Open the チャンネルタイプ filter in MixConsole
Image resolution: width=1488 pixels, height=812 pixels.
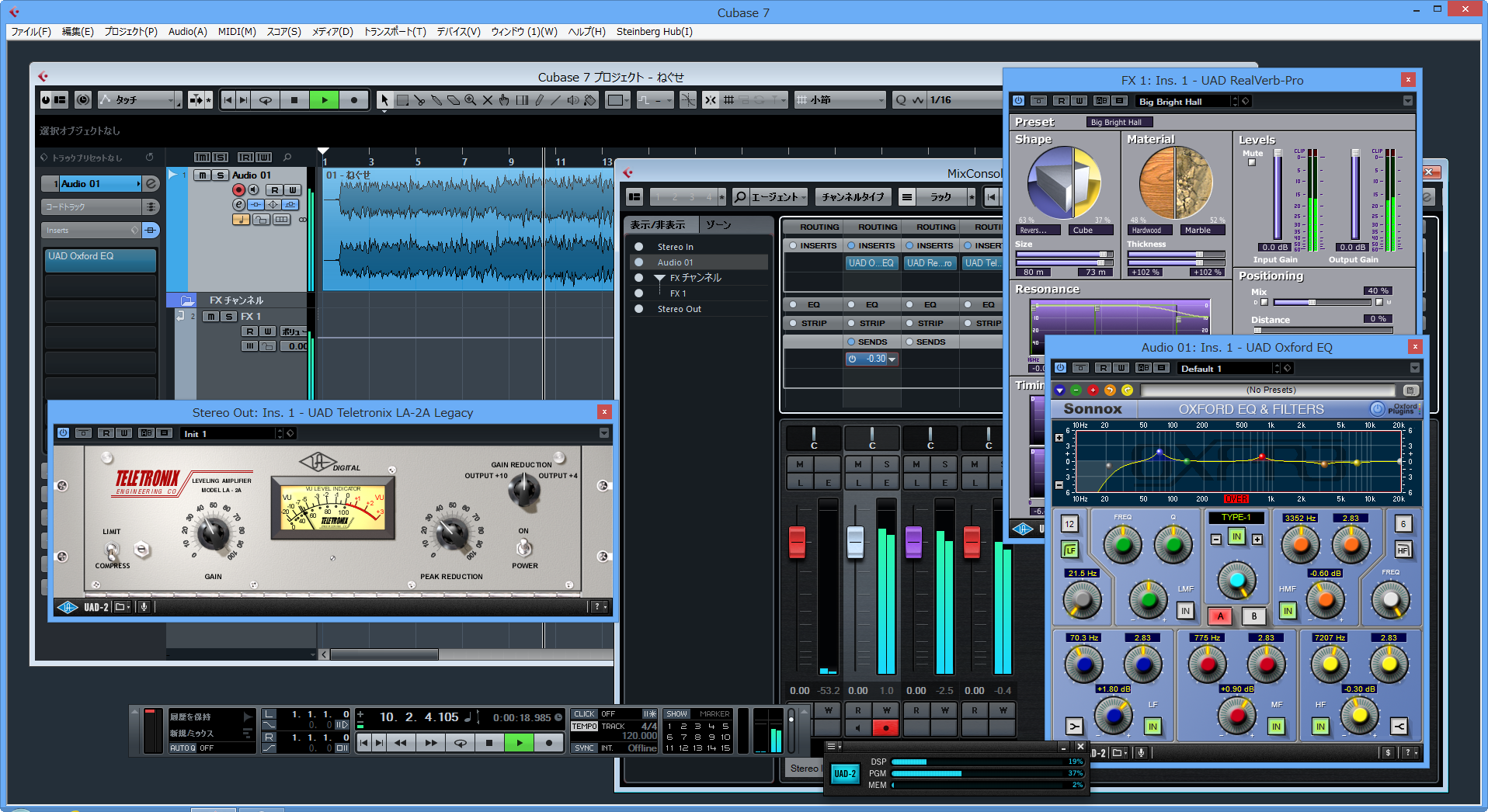coord(853,197)
